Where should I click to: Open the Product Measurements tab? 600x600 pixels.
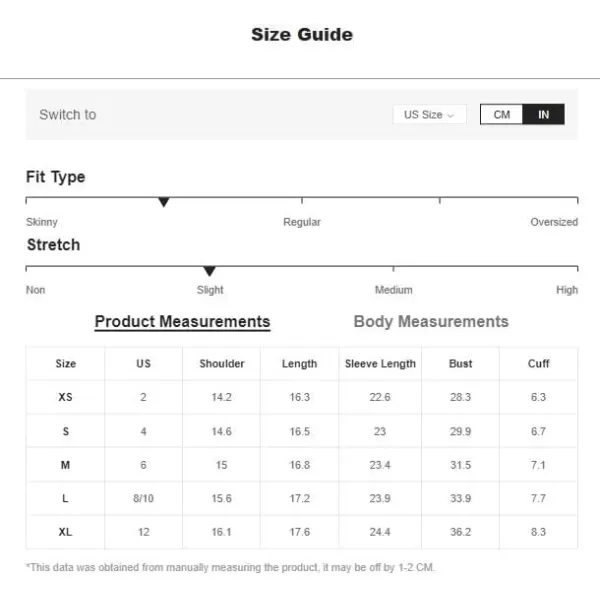182,321
